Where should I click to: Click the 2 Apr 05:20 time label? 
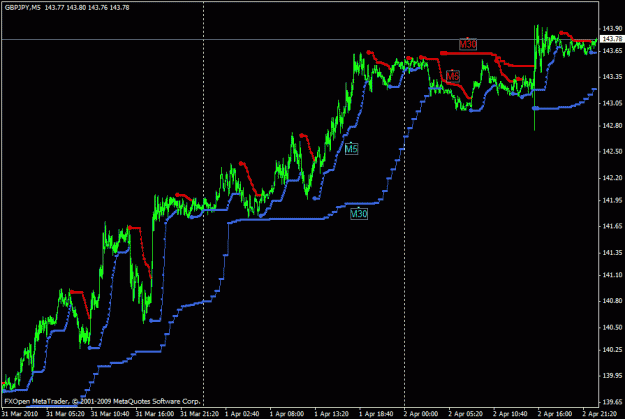[466, 414]
